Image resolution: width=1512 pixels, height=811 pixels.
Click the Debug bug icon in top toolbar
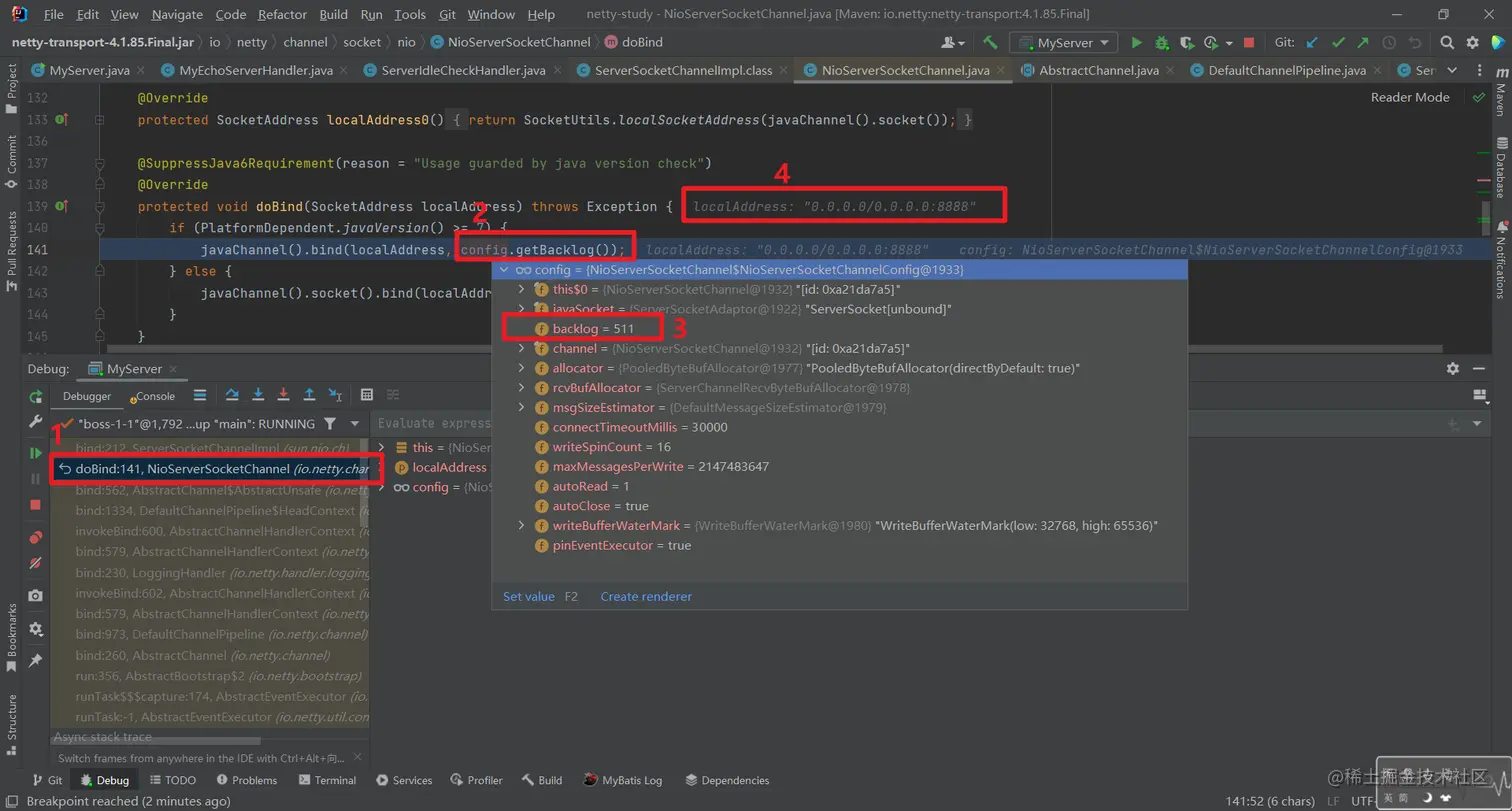(x=1161, y=43)
